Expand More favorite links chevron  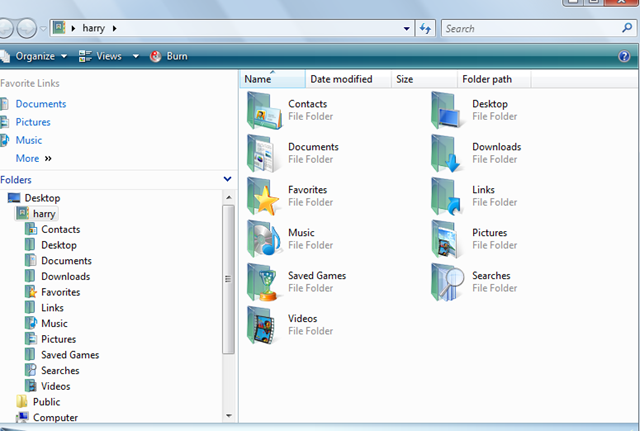(48, 158)
